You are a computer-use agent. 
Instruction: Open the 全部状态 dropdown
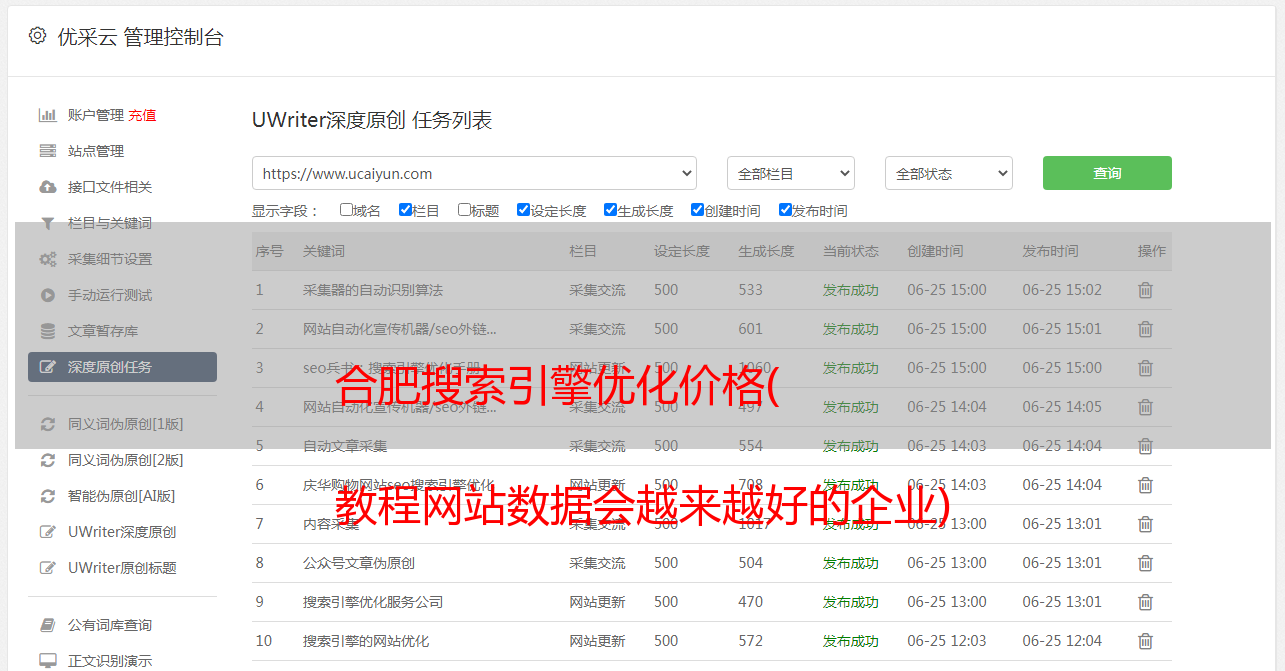point(949,173)
